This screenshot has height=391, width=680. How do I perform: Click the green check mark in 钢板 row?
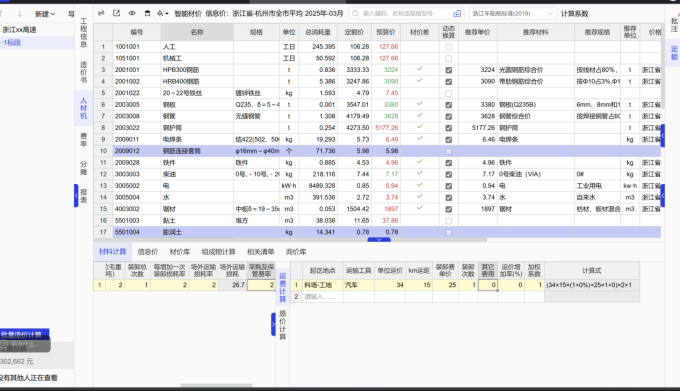[419, 104]
